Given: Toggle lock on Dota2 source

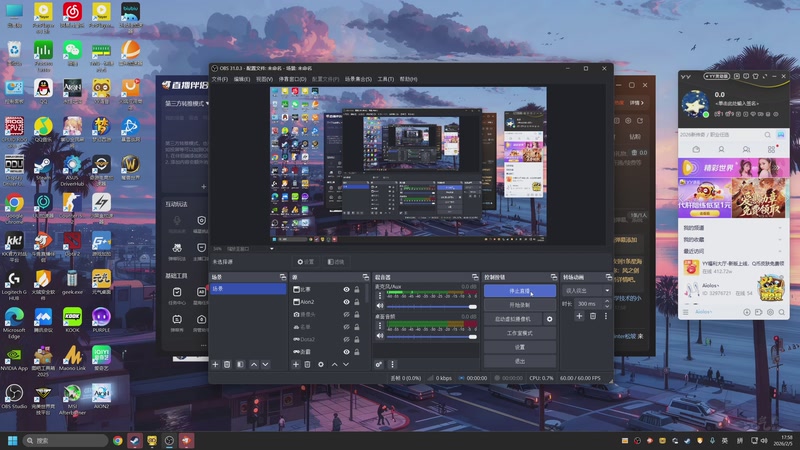Looking at the screenshot, I should pyautogui.click(x=357, y=339).
